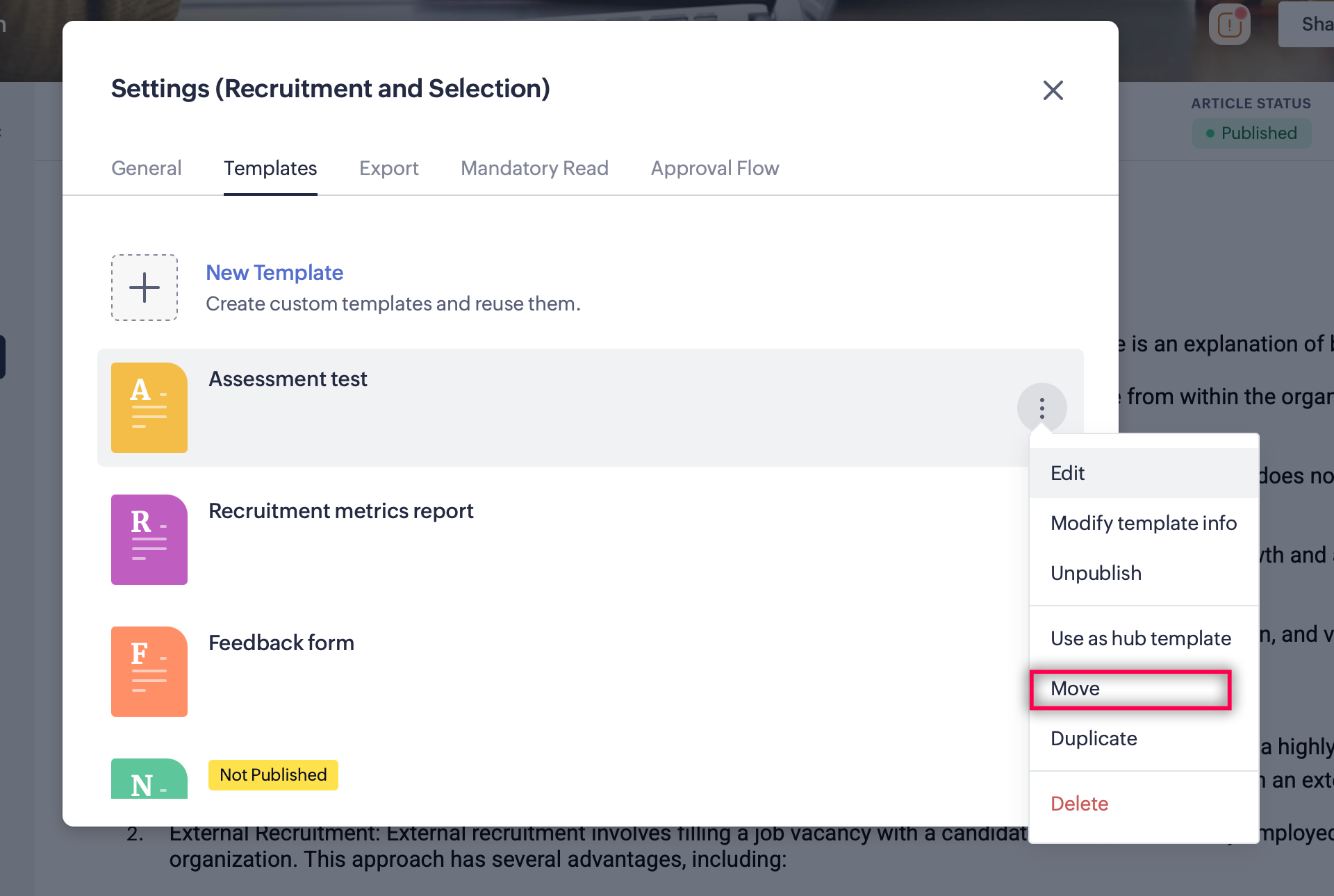Click the yellow Assessment test template icon

click(x=149, y=408)
